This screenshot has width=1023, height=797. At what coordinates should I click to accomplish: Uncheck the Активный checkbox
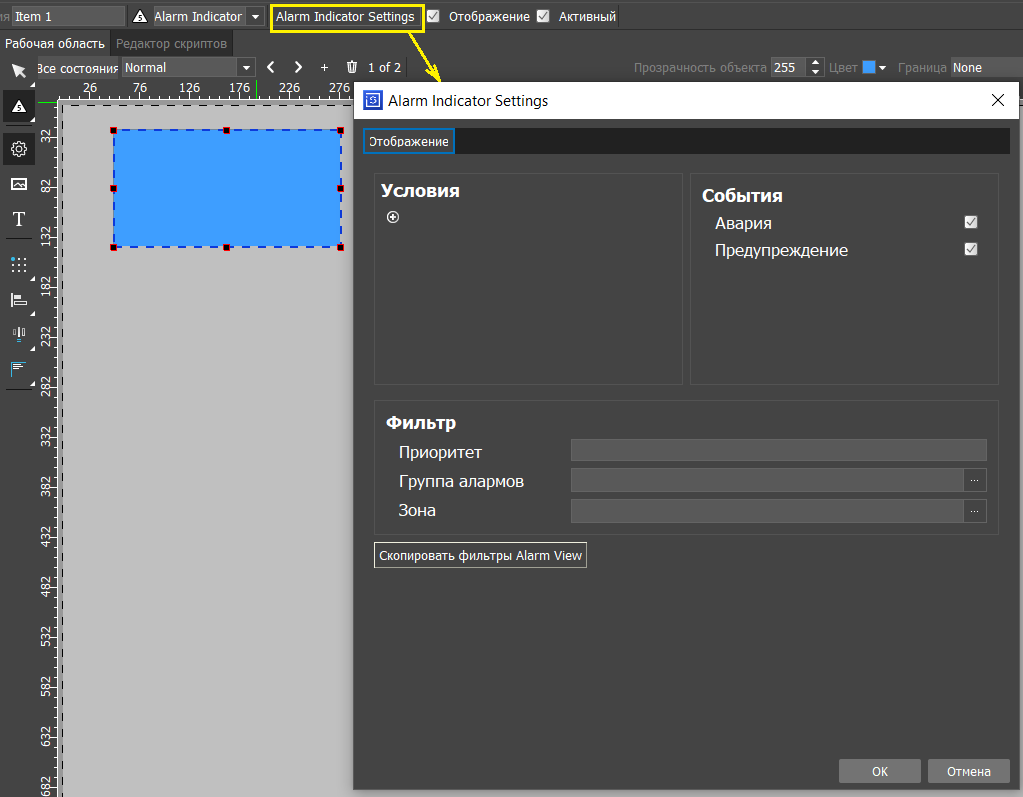coord(543,16)
